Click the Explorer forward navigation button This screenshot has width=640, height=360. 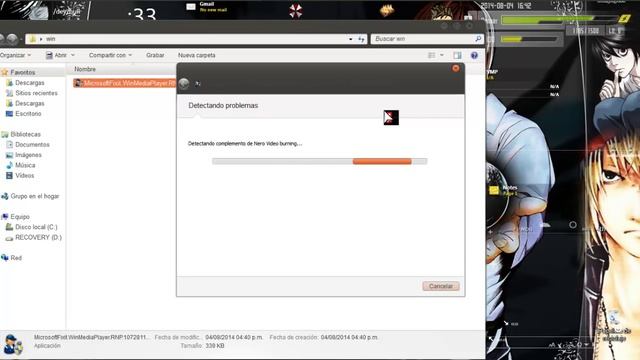click(13, 39)
